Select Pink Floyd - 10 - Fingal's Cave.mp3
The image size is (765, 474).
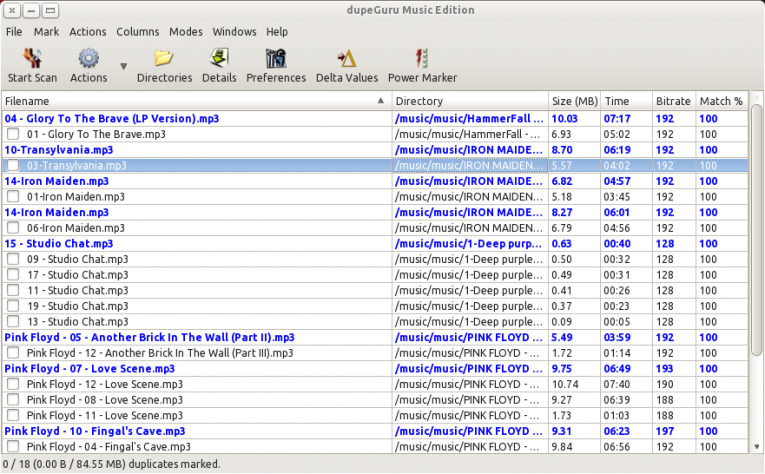(x=95, y=431)
